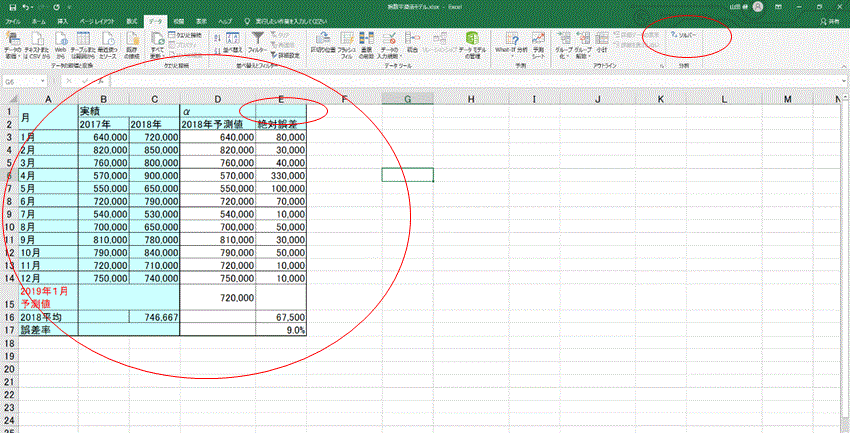Viewport: 850px width, 433px height.
Task: Open the Insert (挿入) ribbon tab
Action: (63, 20)
